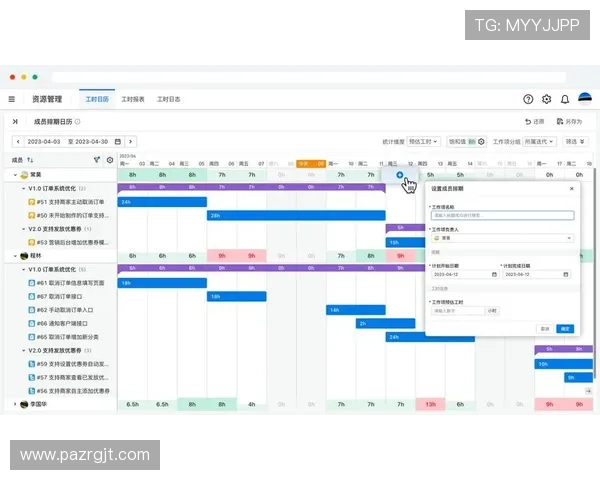Collapse the member row 程林
600x480 pixels.
coord(15,256)
